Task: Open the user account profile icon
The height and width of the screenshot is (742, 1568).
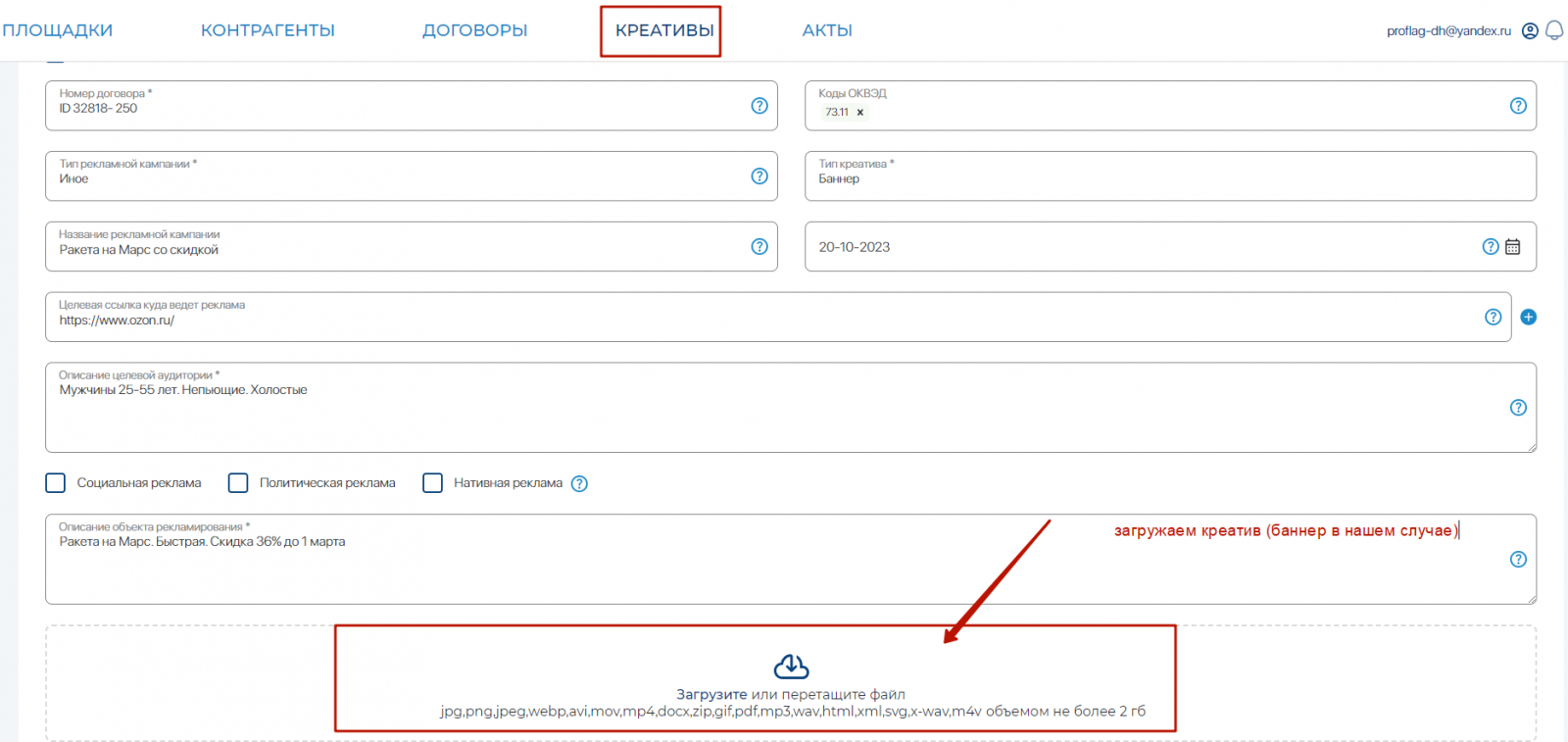Action: pyautogui.click(x=1530, y=30)
